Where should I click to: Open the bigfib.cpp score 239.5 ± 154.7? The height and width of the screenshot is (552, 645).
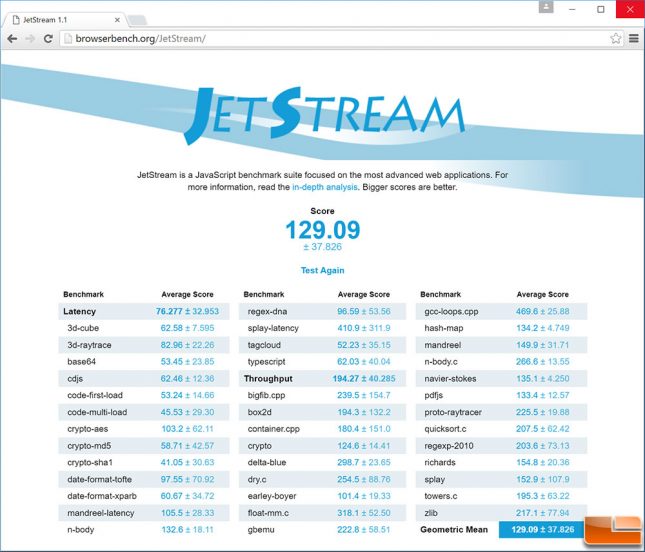[364, 395]
